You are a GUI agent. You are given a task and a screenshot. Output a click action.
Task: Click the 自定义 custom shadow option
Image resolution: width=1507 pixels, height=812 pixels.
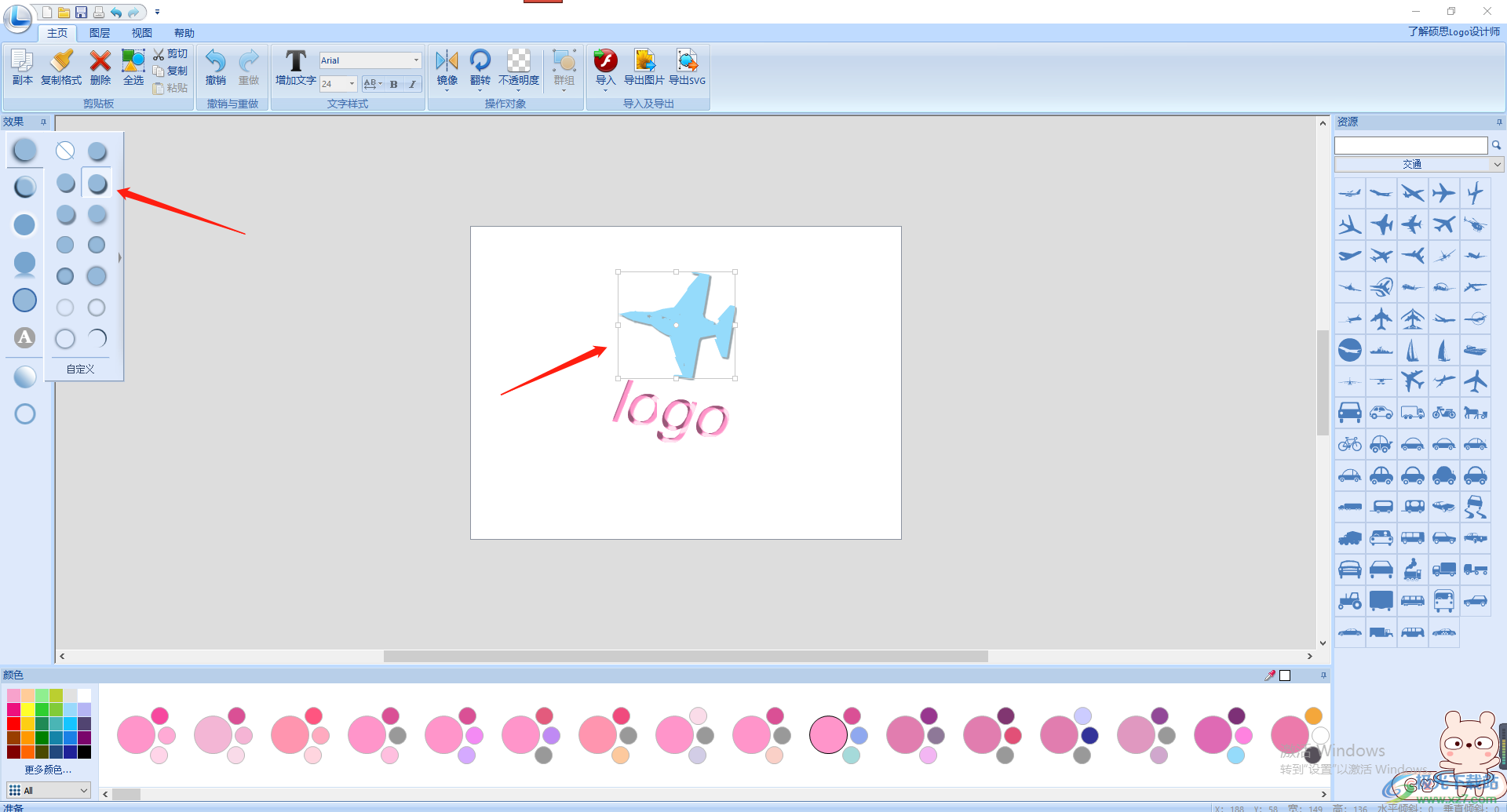(x=80, y=369)
